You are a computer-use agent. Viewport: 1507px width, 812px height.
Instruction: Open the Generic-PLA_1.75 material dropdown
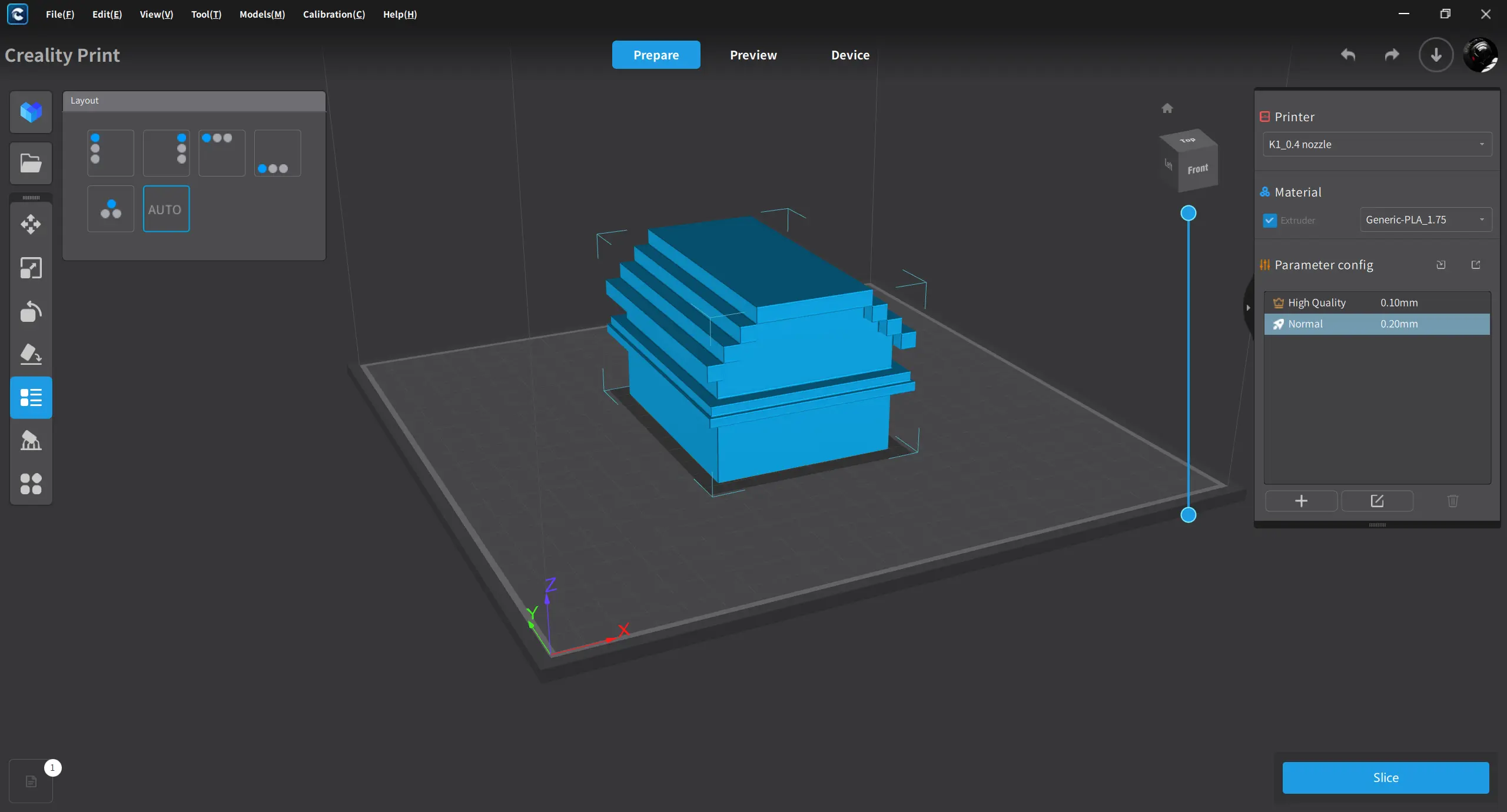tap(1426, 219)
